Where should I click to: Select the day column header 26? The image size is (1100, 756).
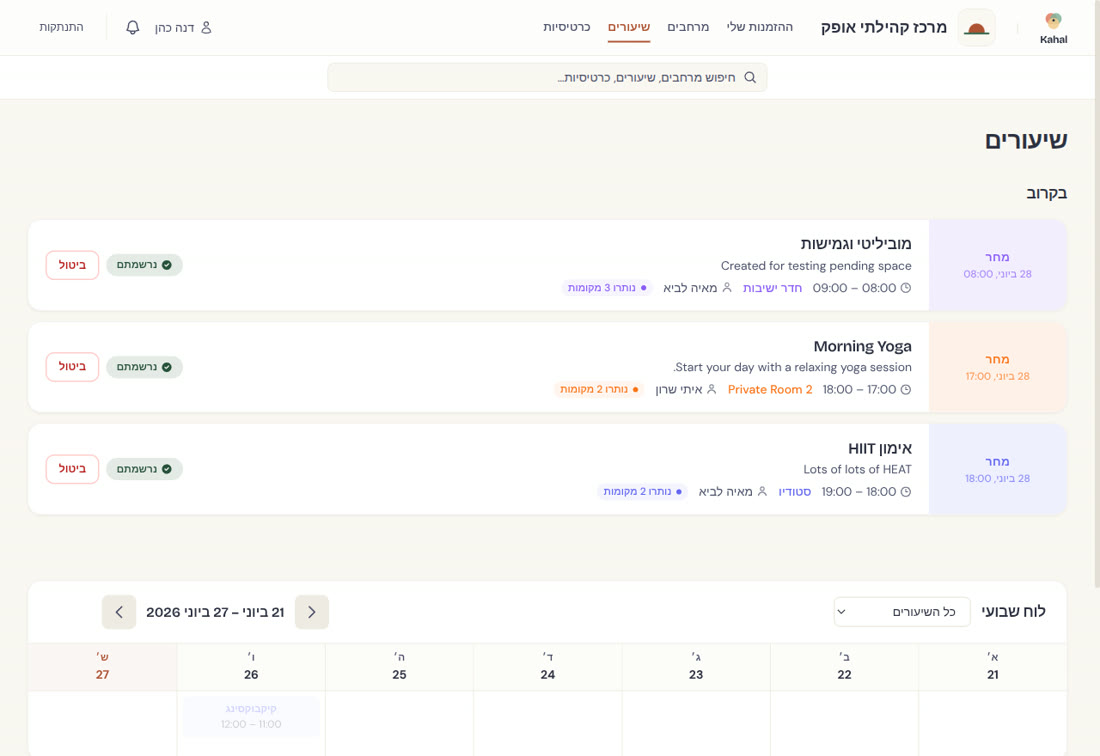[251, 666]
